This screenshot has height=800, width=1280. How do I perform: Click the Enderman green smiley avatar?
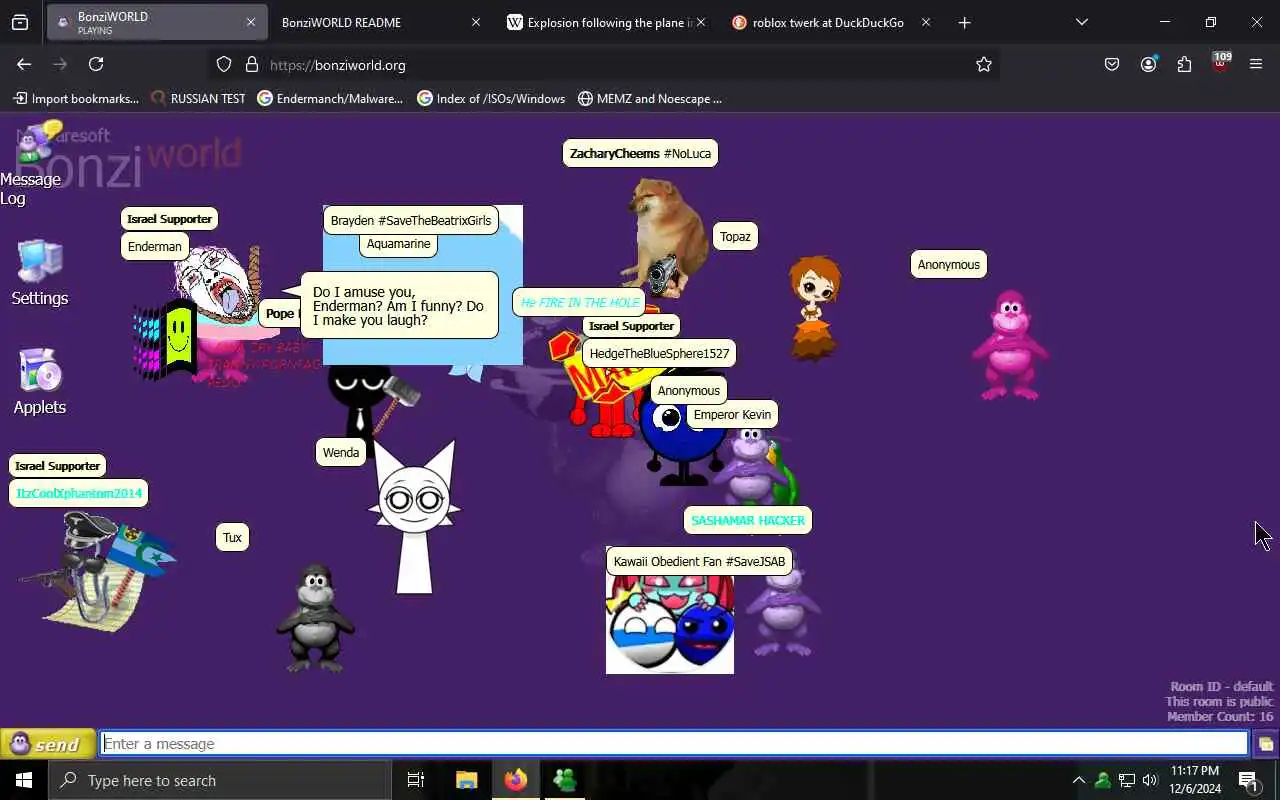coord(178,340)
